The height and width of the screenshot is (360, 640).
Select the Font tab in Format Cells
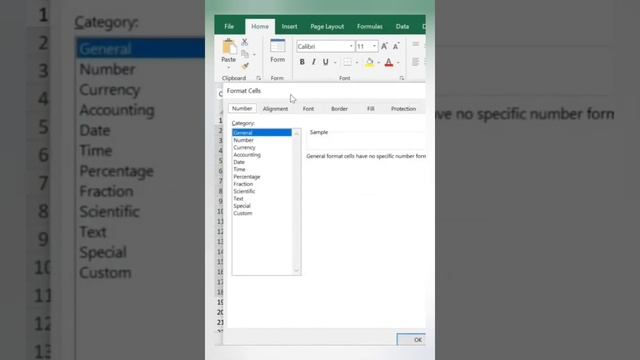coord(309,109)
